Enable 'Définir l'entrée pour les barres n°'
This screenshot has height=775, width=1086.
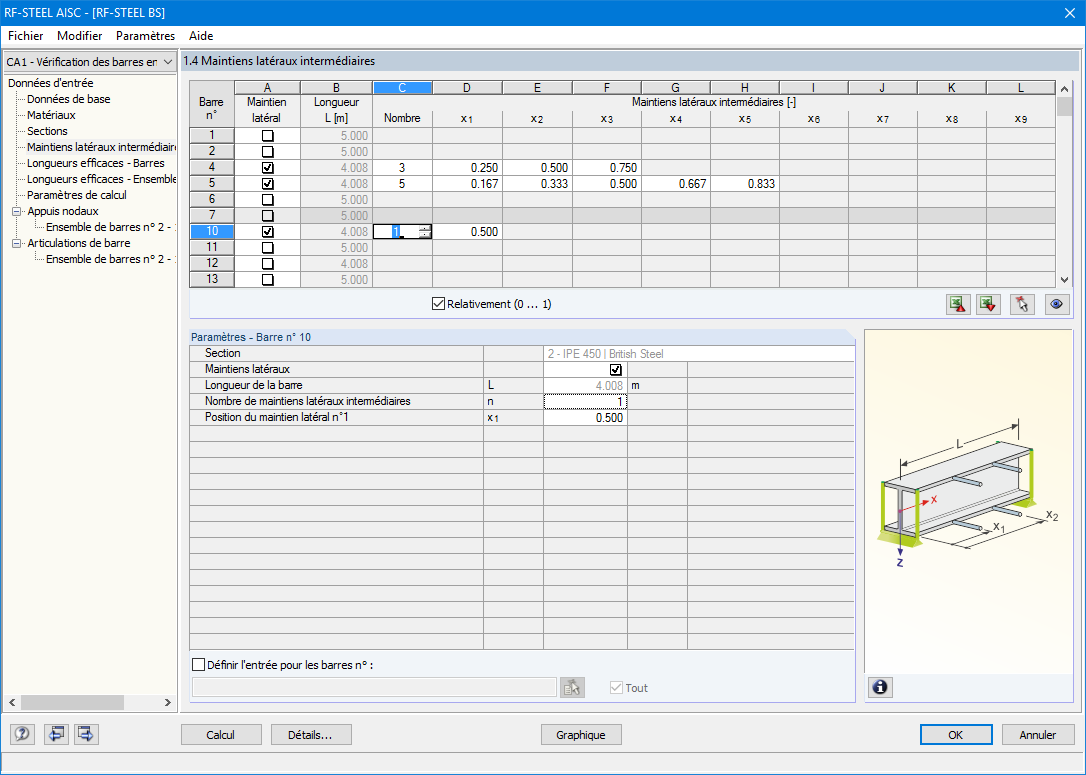point(199,665)
